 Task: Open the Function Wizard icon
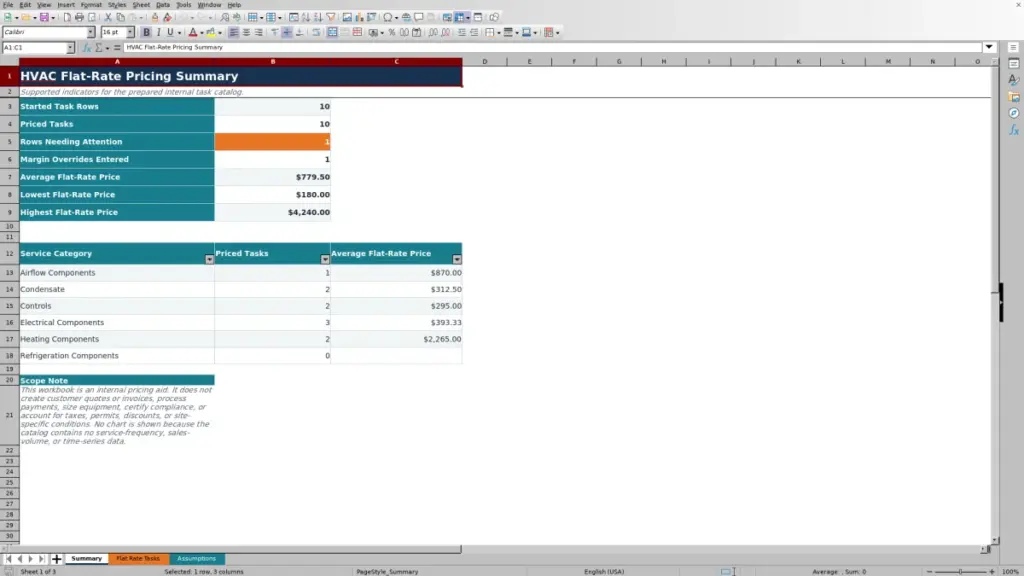(87, 48)
